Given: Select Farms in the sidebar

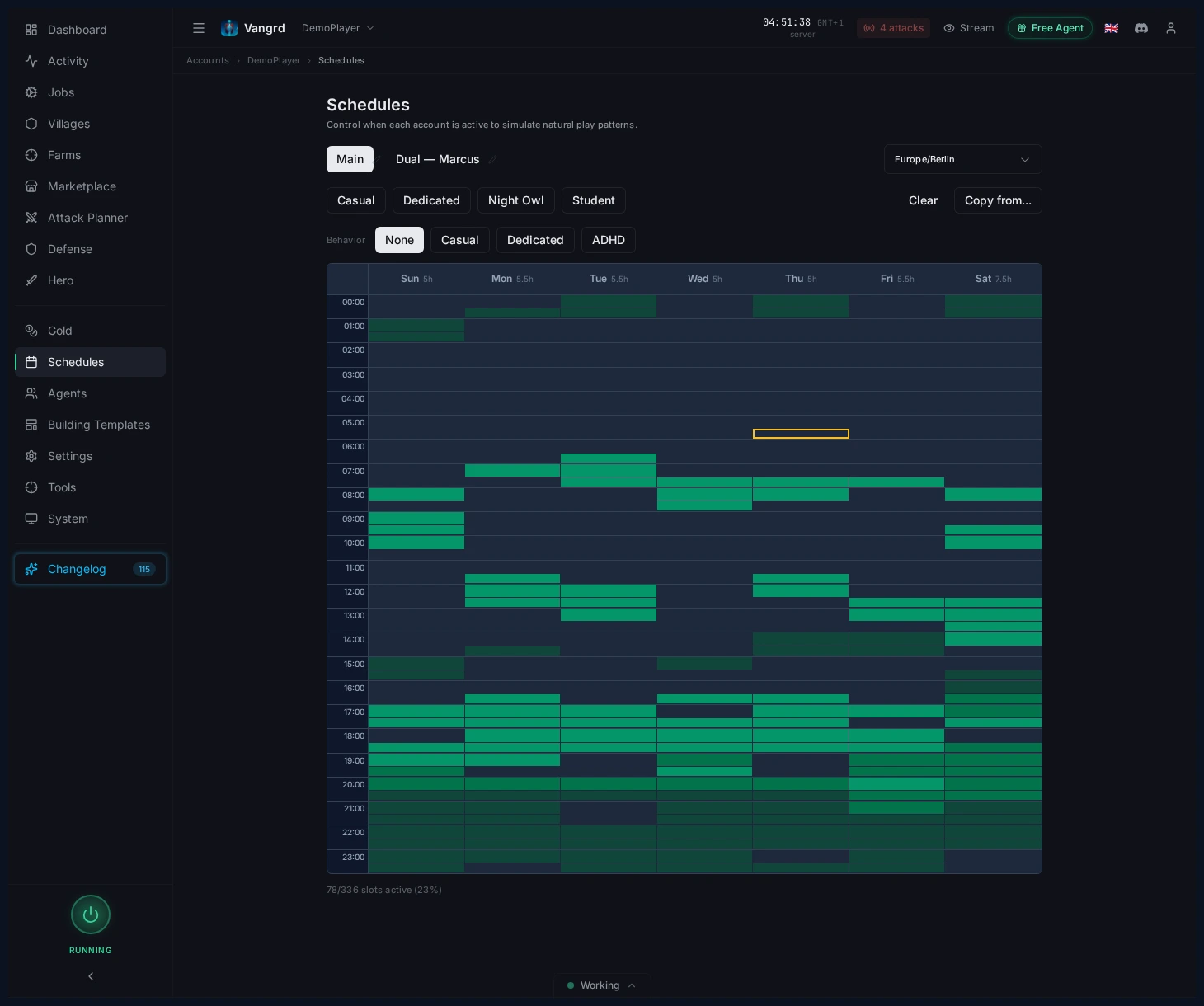Looking at the screenshot, I should (64, 154).
